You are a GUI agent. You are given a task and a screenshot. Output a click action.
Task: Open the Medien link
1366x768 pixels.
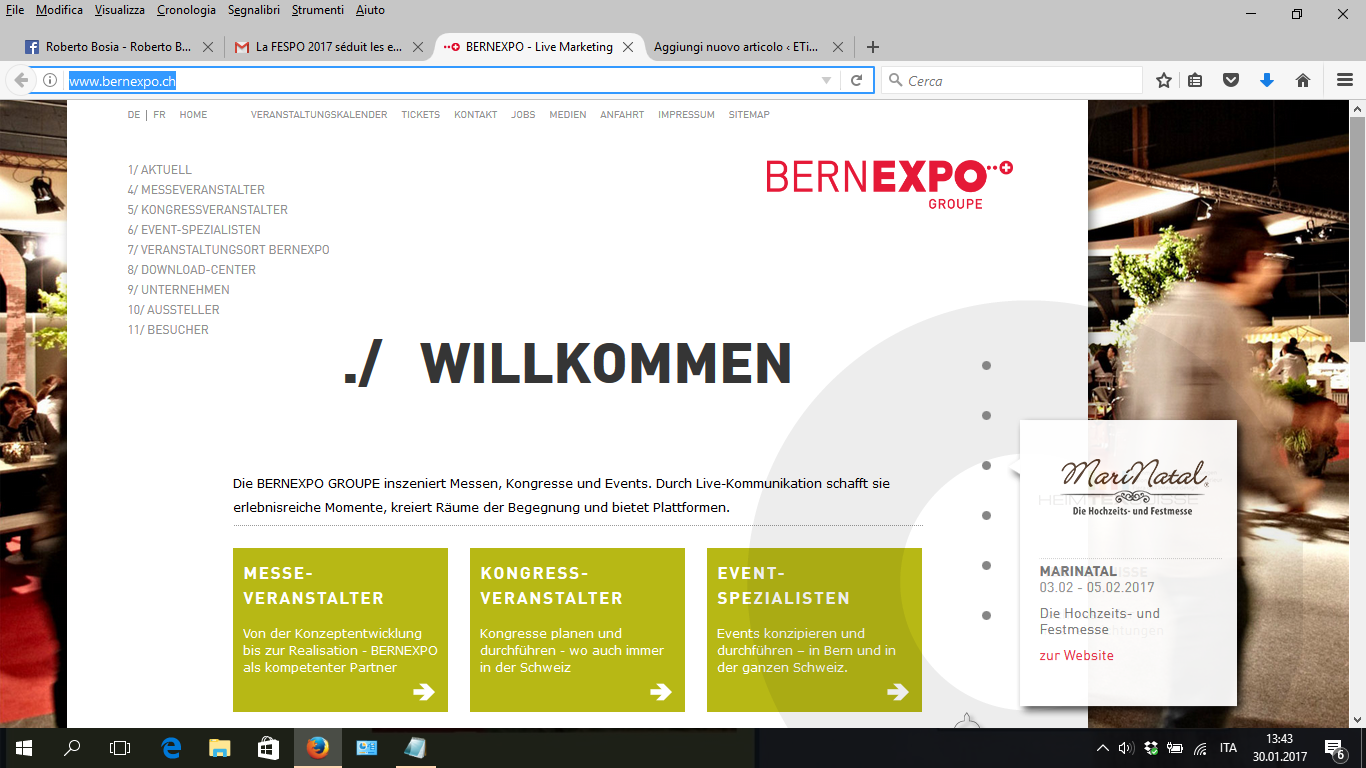coord(568,115)
